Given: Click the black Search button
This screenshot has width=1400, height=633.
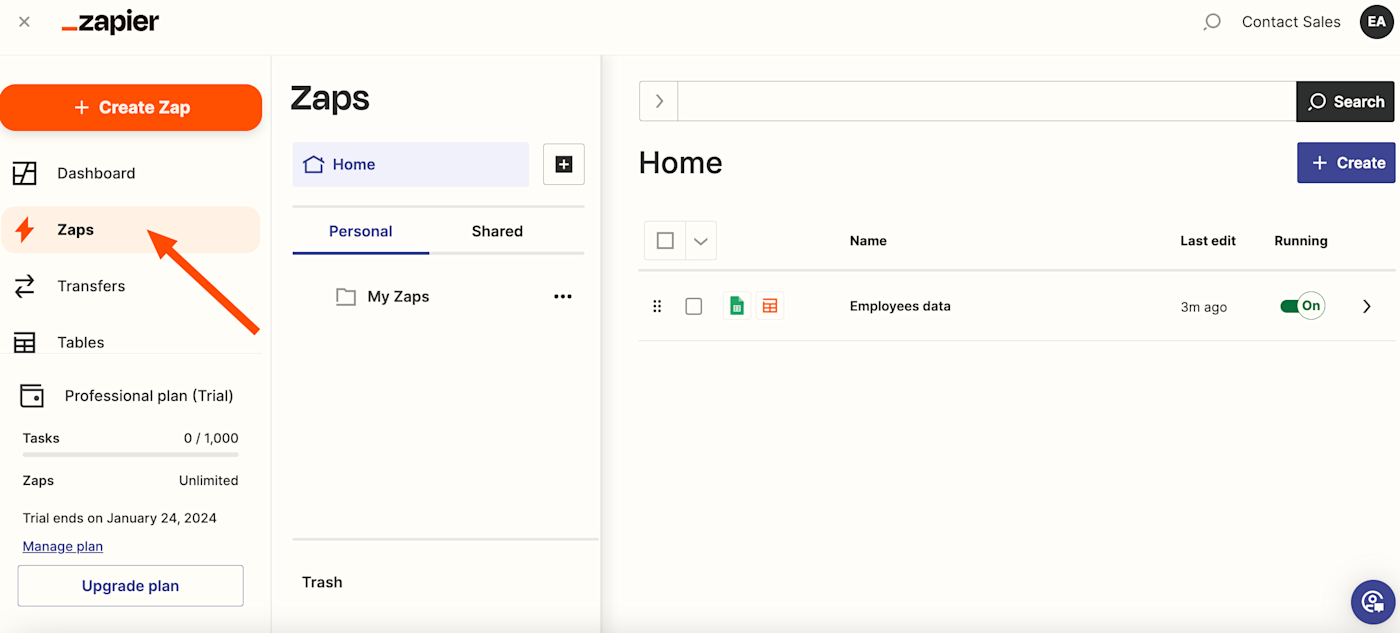Looking at the screenshot, I should click(x=1346, y=101).
